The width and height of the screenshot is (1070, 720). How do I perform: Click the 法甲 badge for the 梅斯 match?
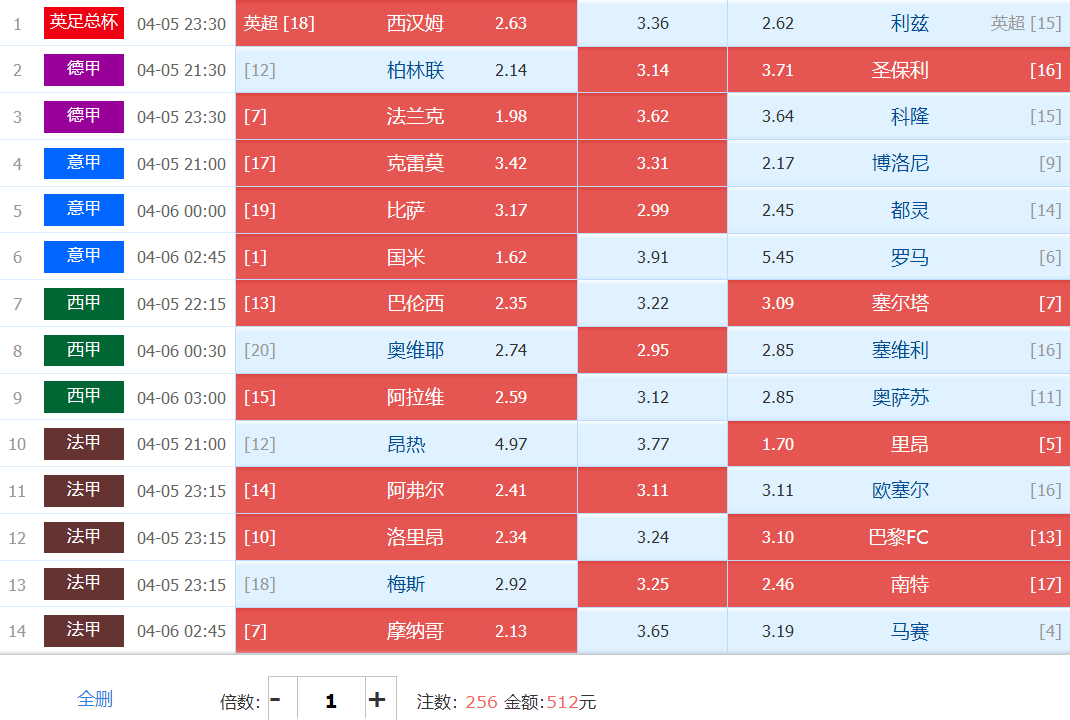84,583
